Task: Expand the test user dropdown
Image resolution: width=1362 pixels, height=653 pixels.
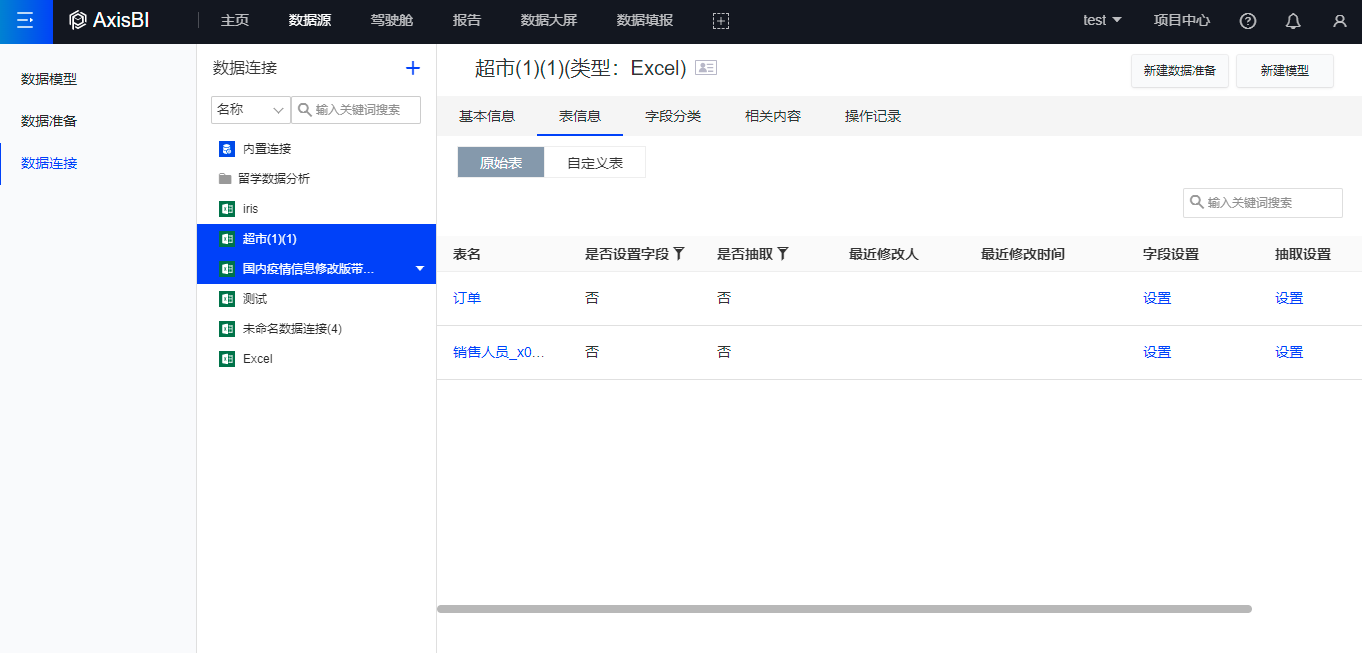Action: [1103, 21]
